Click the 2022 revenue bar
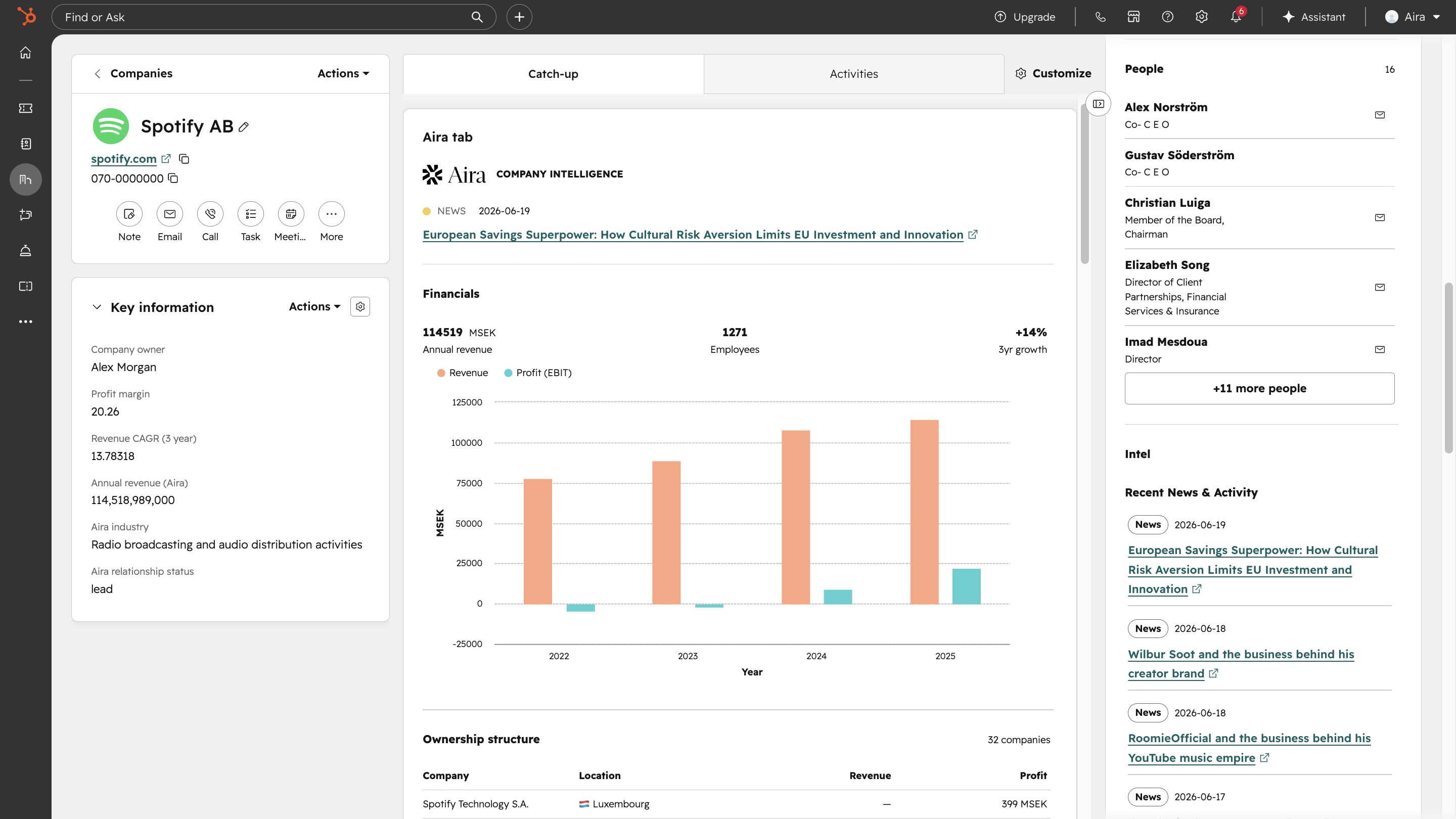The height and width of the screenshot is (819, 1456). pos(537,541)
